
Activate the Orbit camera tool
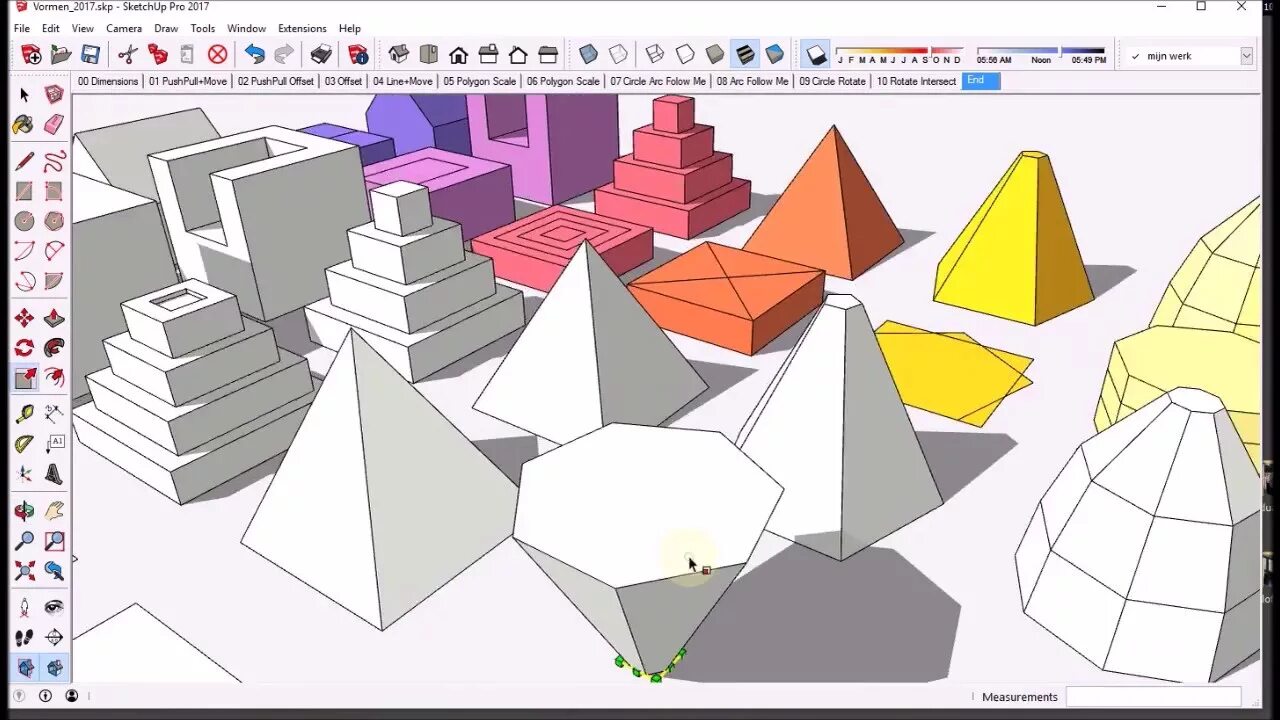pos(25,512)
